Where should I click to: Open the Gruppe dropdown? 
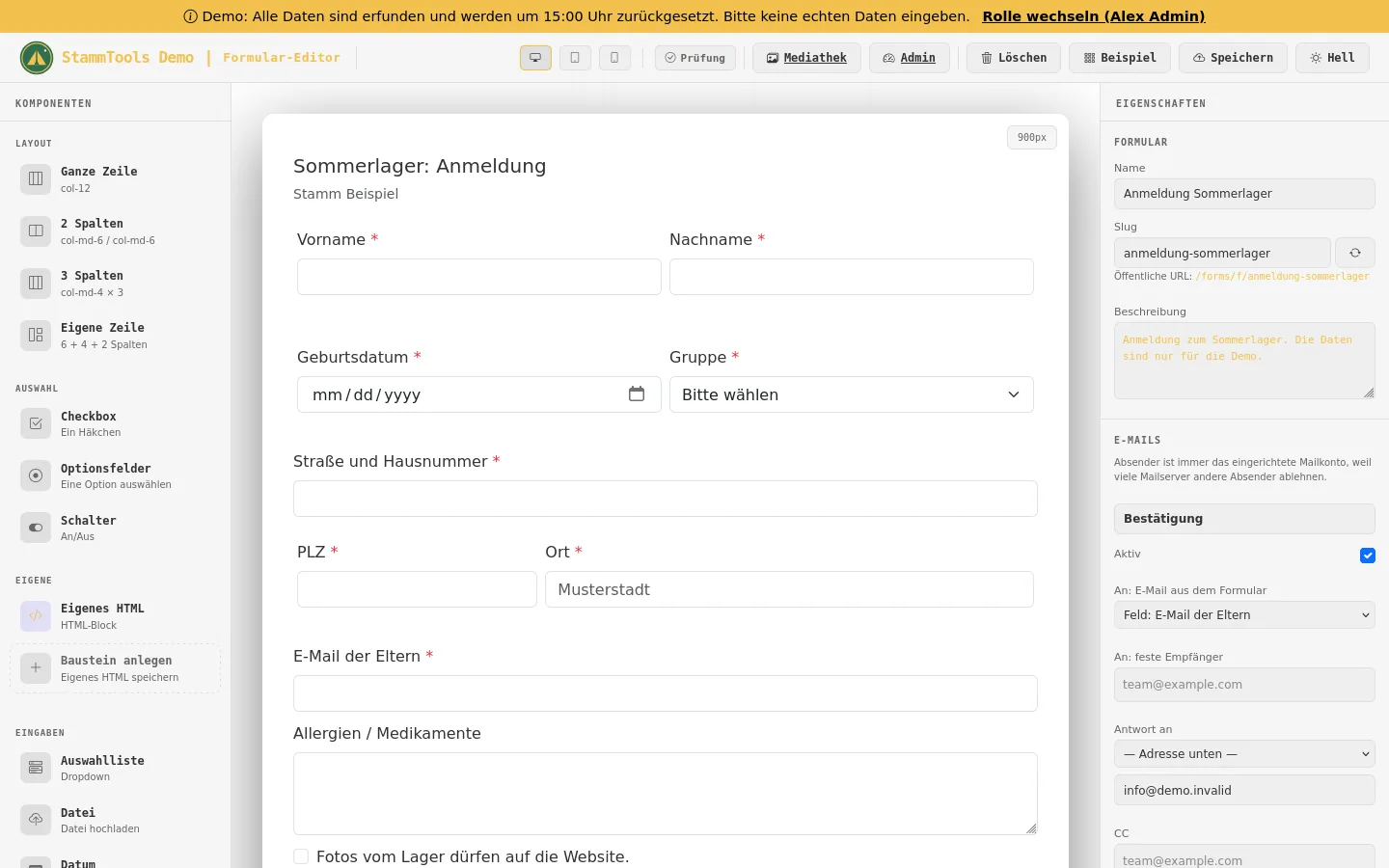(x=852, y=394)
